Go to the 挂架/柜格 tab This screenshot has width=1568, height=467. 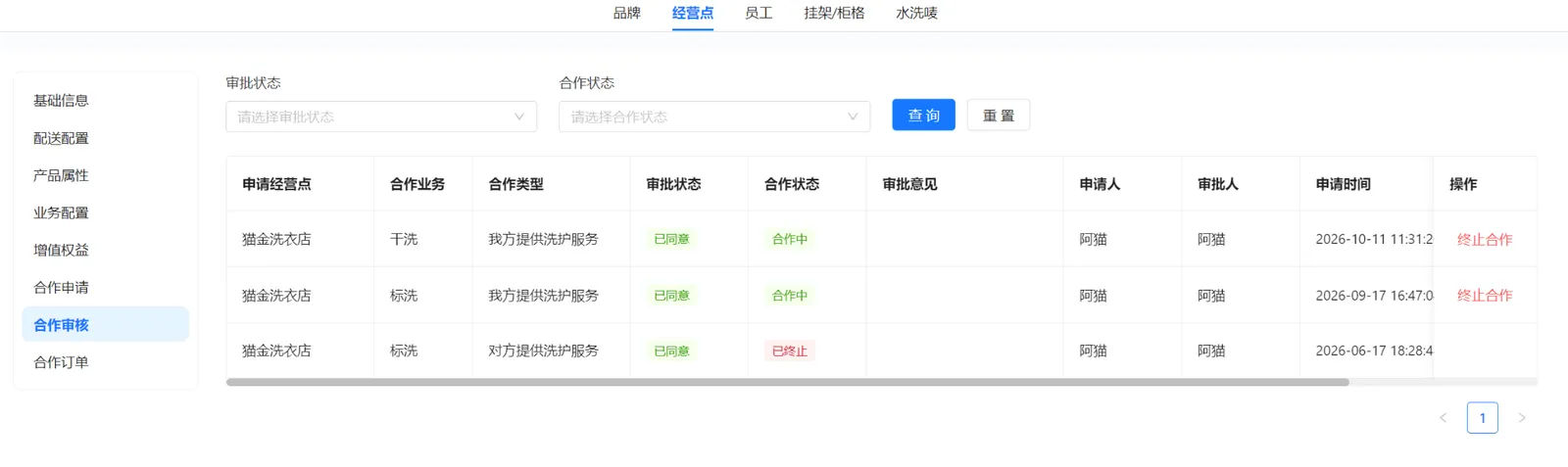click(834, 13)
